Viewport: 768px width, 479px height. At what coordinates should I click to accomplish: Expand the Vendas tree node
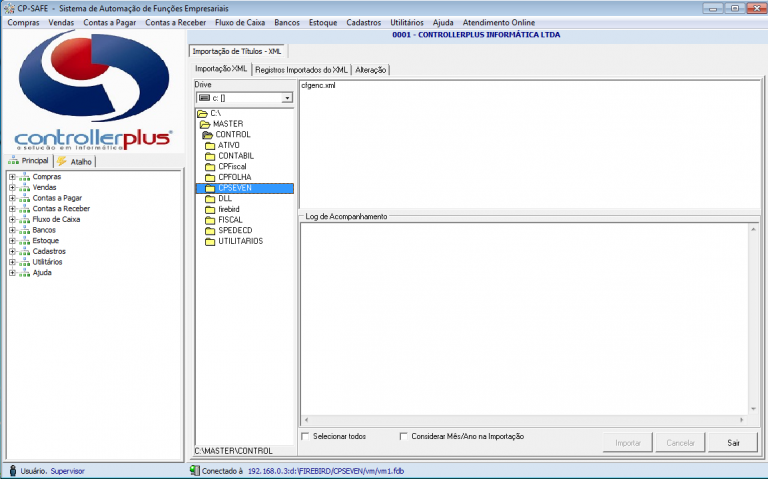pos(12,188)
